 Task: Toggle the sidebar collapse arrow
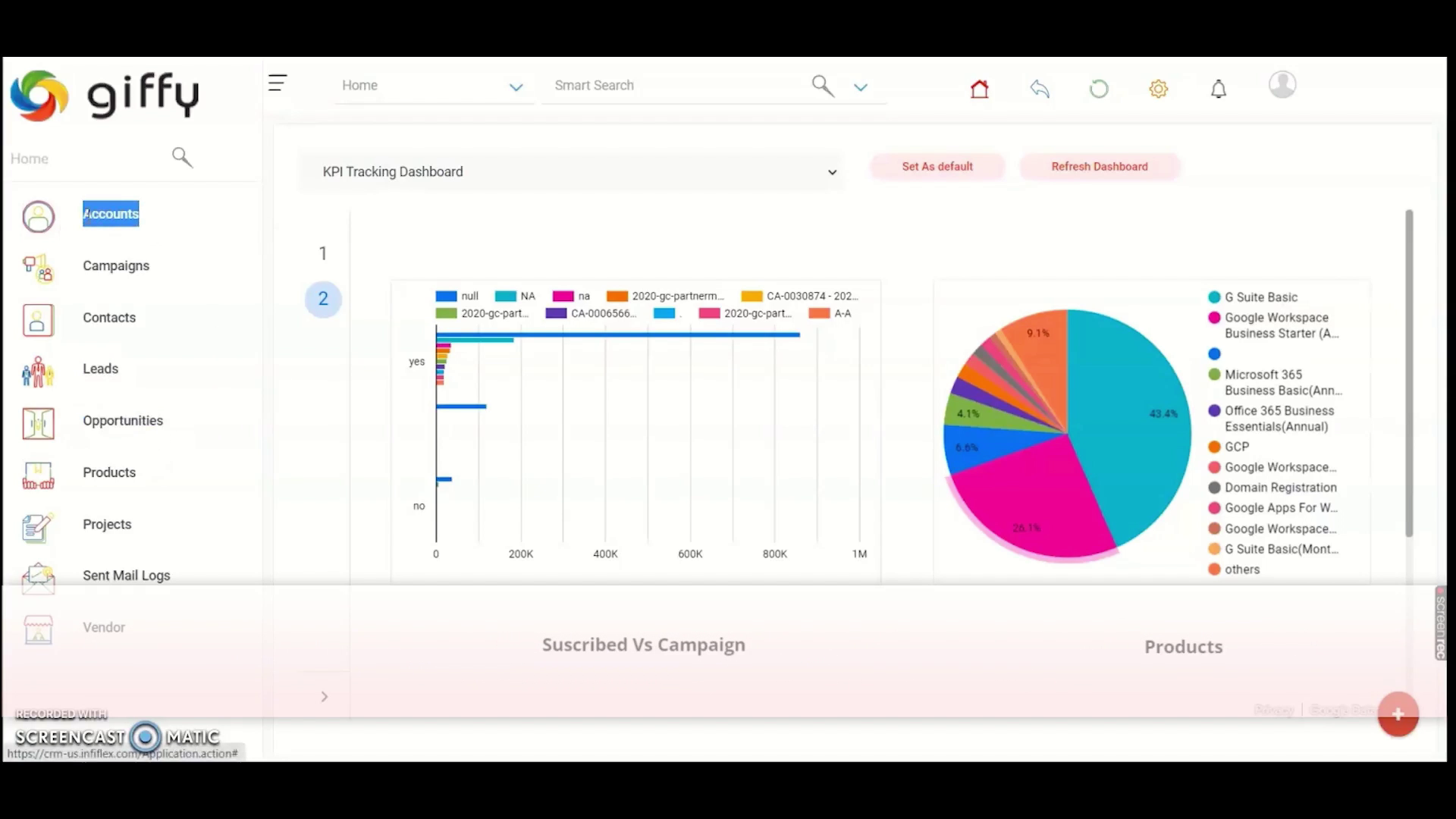click(324, 696)
